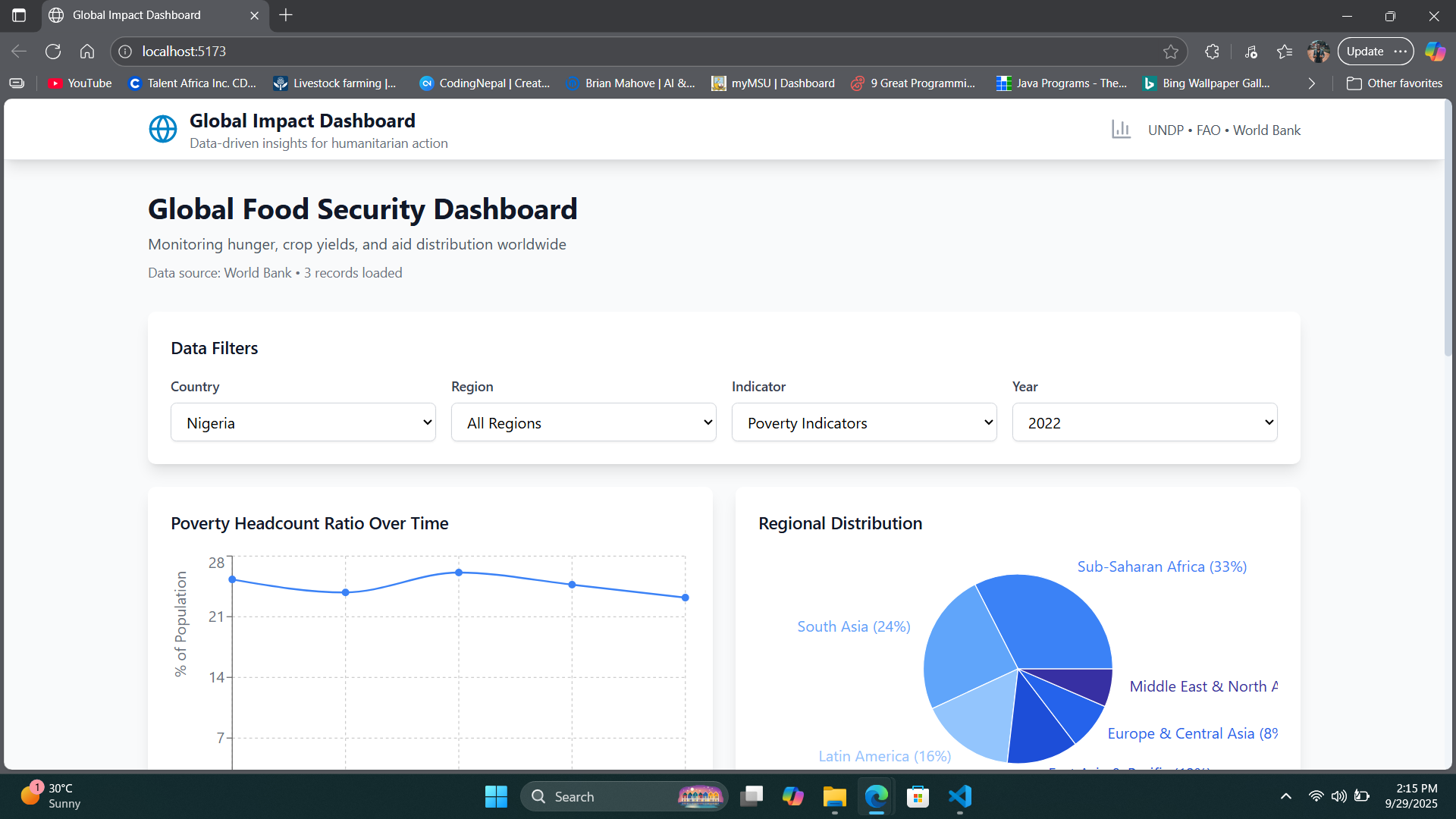This screenshot has height=819, width=1456.
Task: Open the Country dropdown showing Nigeria
Action: 303,422
